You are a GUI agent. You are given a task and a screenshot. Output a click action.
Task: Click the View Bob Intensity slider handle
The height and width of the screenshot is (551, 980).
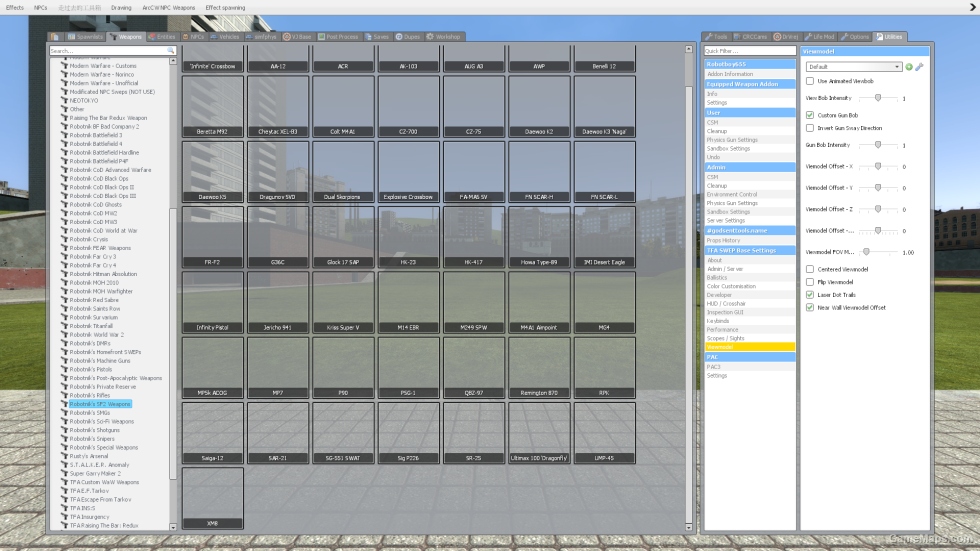coord(878,98)
